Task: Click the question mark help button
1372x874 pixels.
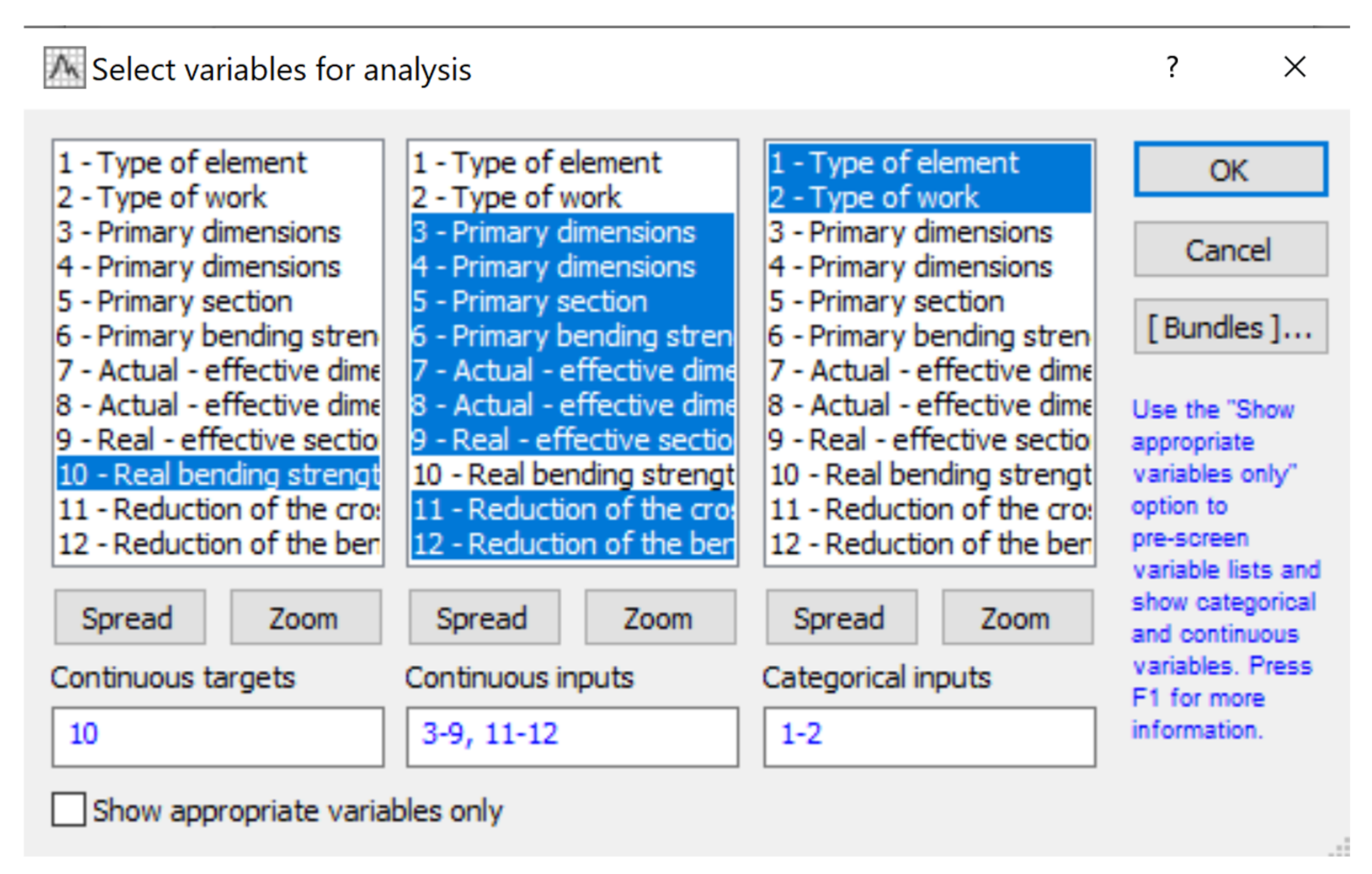Action: coord(1171,68)
